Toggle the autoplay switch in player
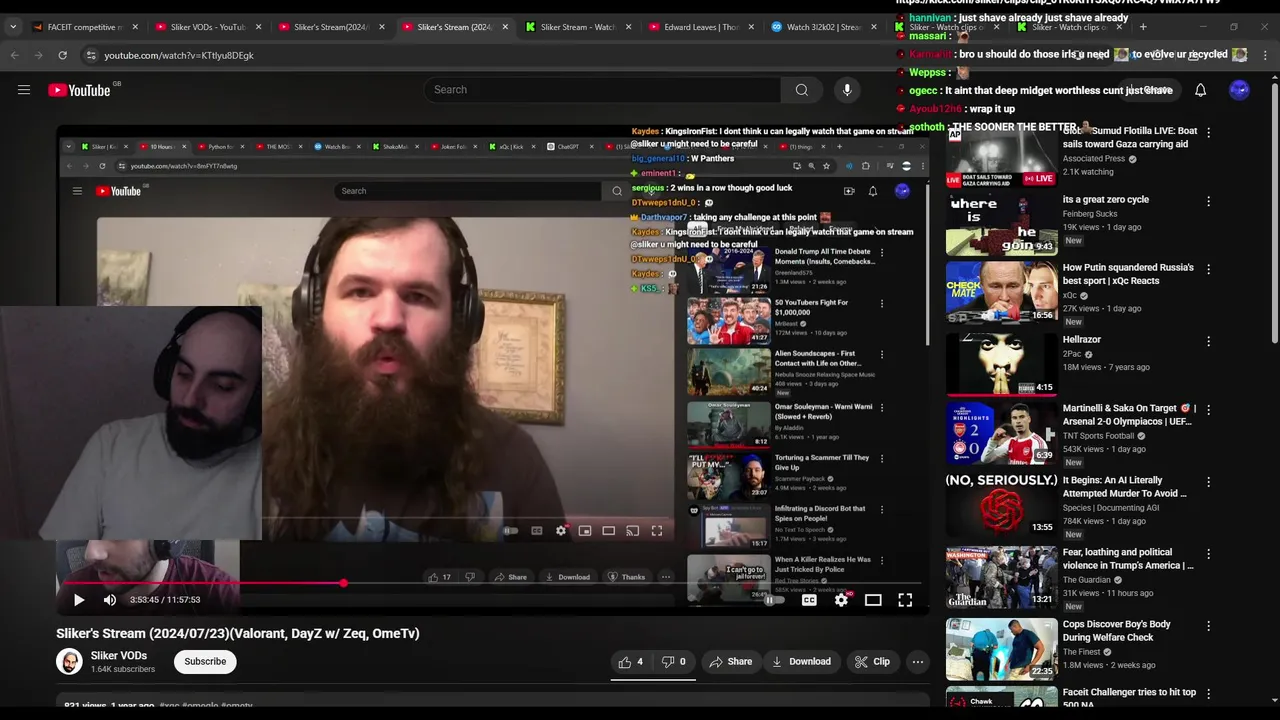 pos(772,600)
